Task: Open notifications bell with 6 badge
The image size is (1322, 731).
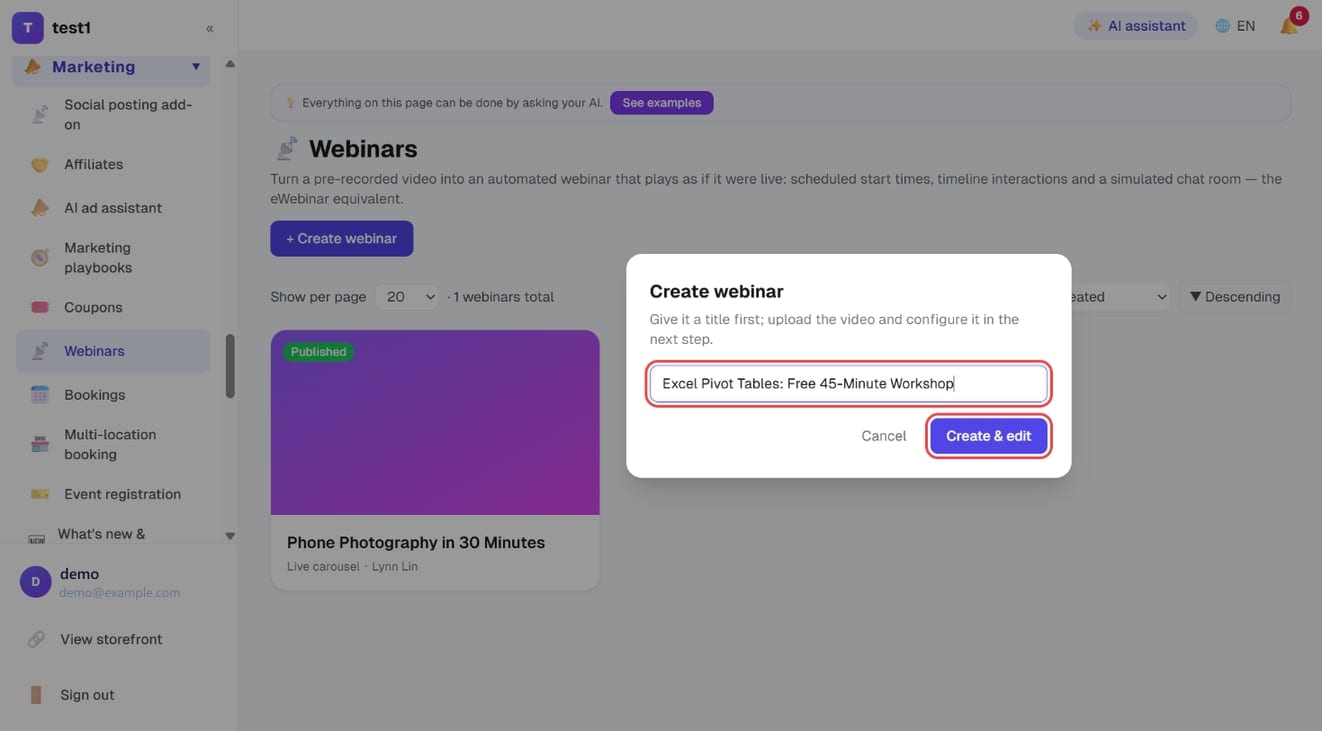Action: tap(1290, 25)
